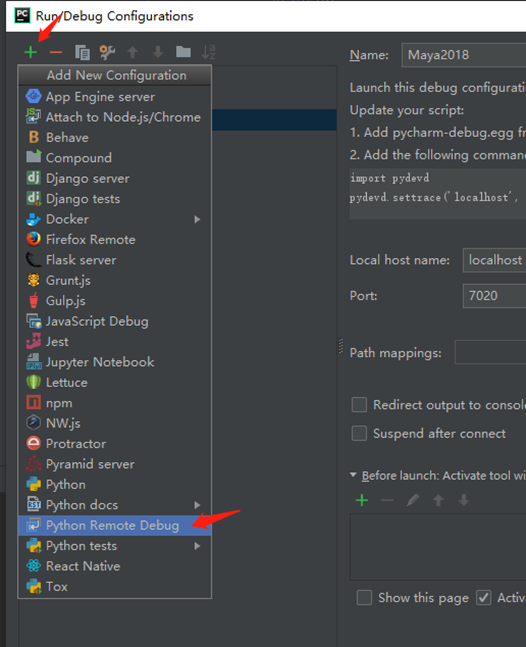This screenshot has height=647, width=526.
Task: Click the Create New Folder icon
Action: tap(183, 52)
